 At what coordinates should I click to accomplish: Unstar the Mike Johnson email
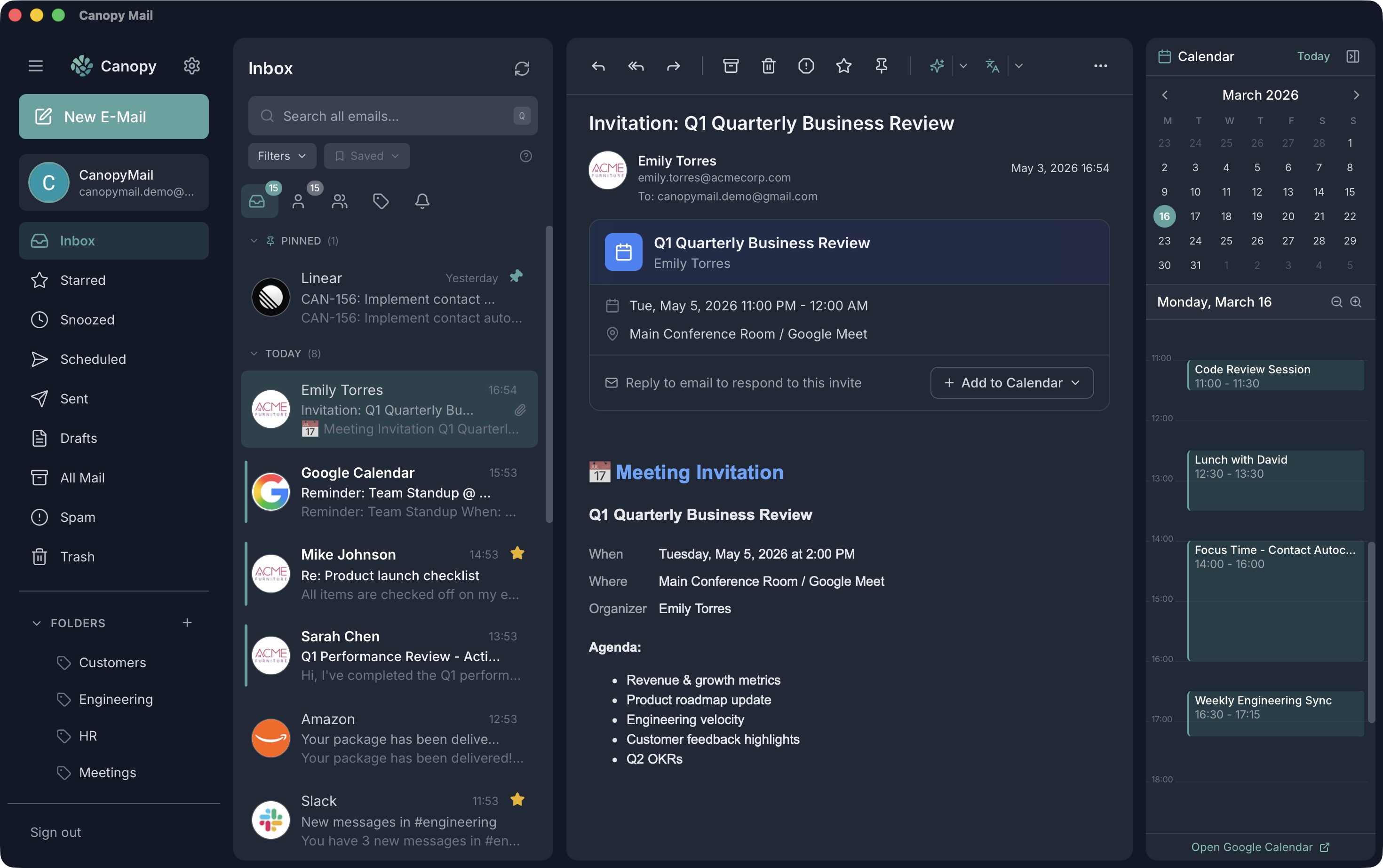tap(517, 553)
